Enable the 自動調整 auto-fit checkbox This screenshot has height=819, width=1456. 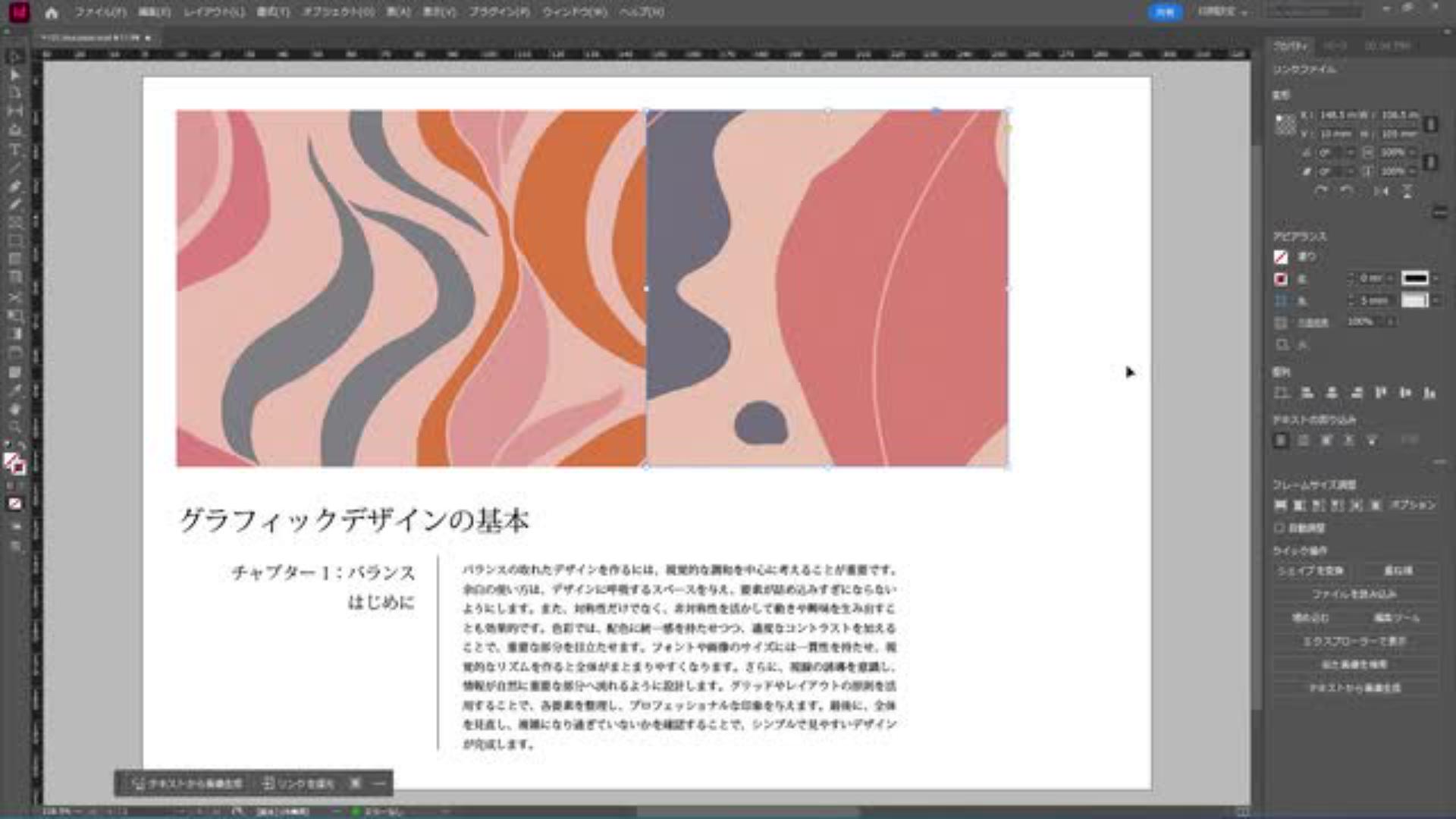pos(1279,528)
